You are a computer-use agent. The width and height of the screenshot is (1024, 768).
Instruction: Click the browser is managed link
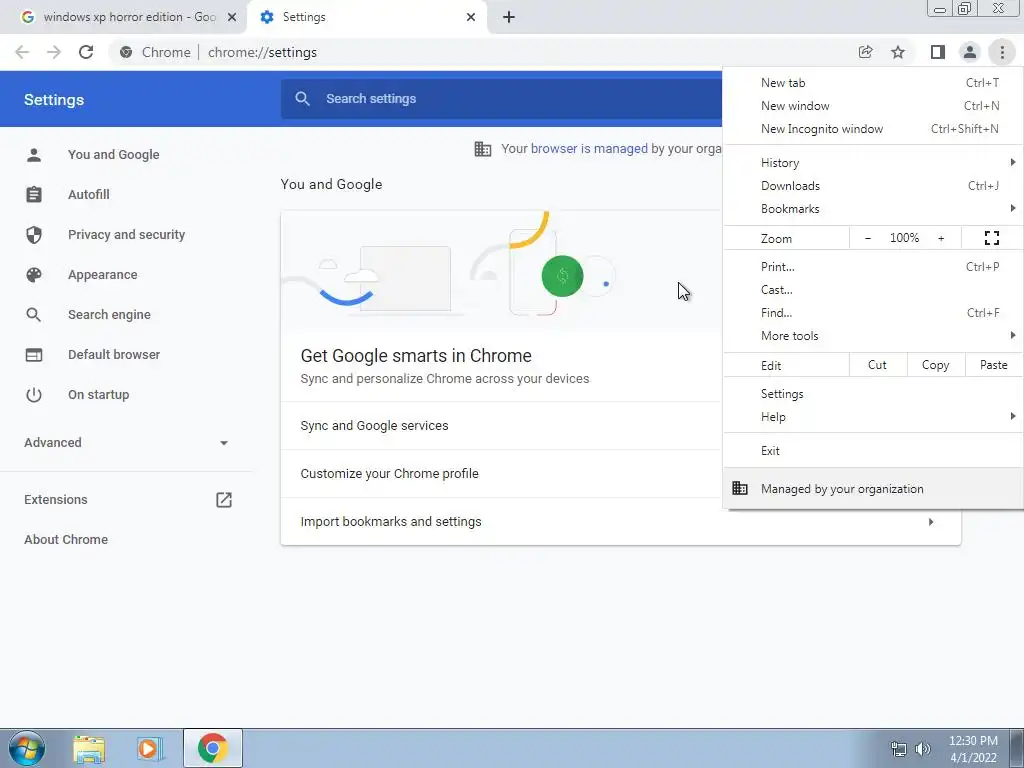click(589, 149)
